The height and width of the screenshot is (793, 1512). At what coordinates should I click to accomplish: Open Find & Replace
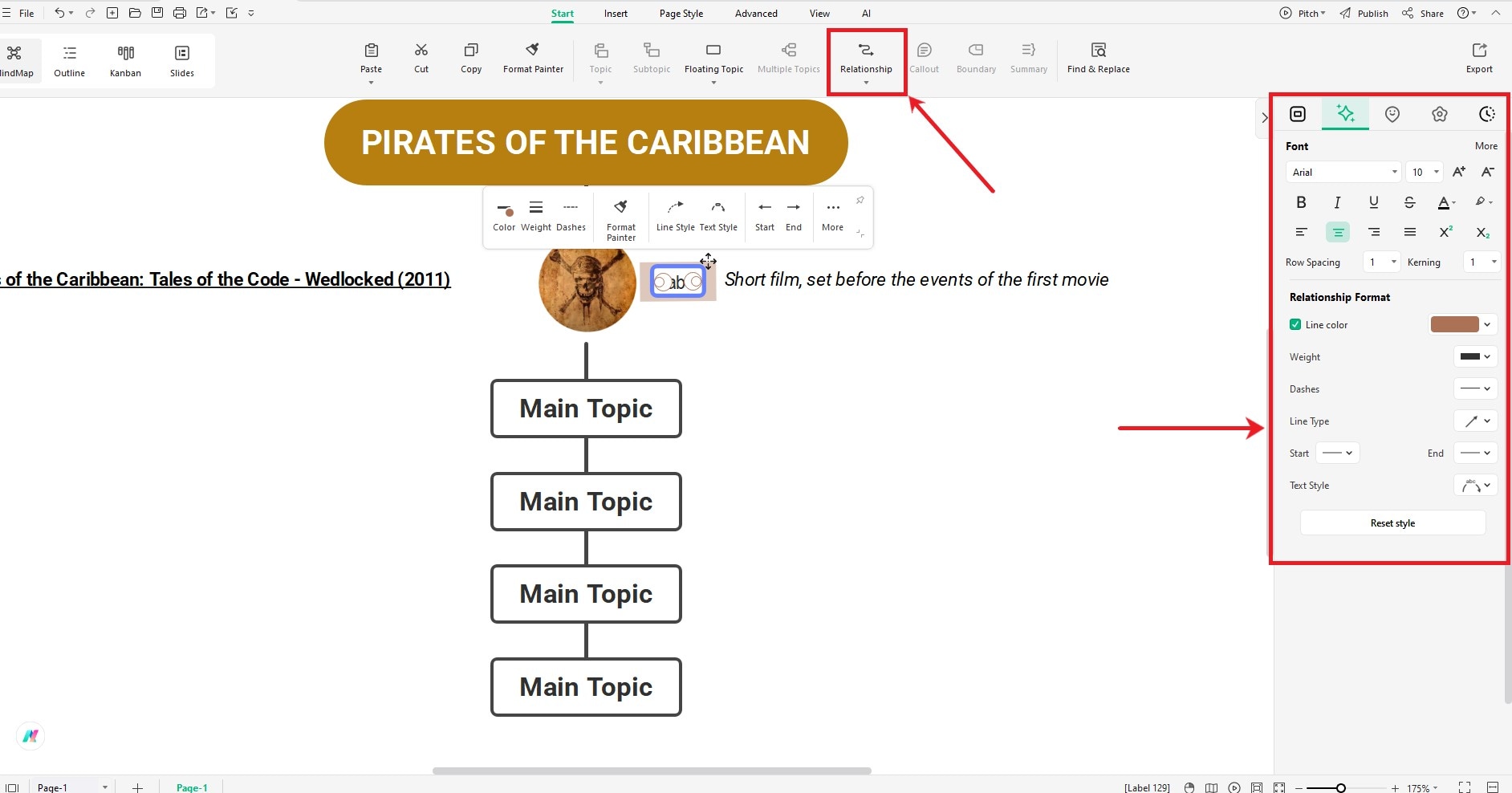point(1098,59)
